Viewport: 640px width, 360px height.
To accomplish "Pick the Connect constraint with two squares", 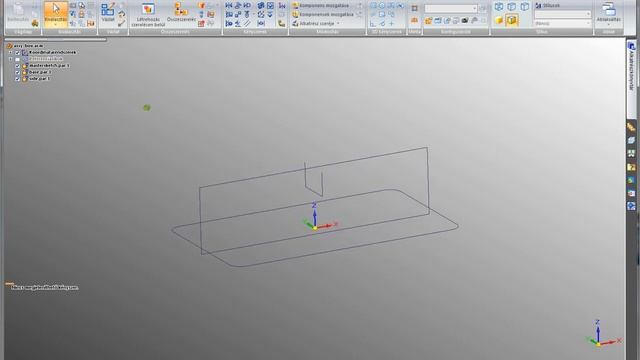I will [238, 14].
